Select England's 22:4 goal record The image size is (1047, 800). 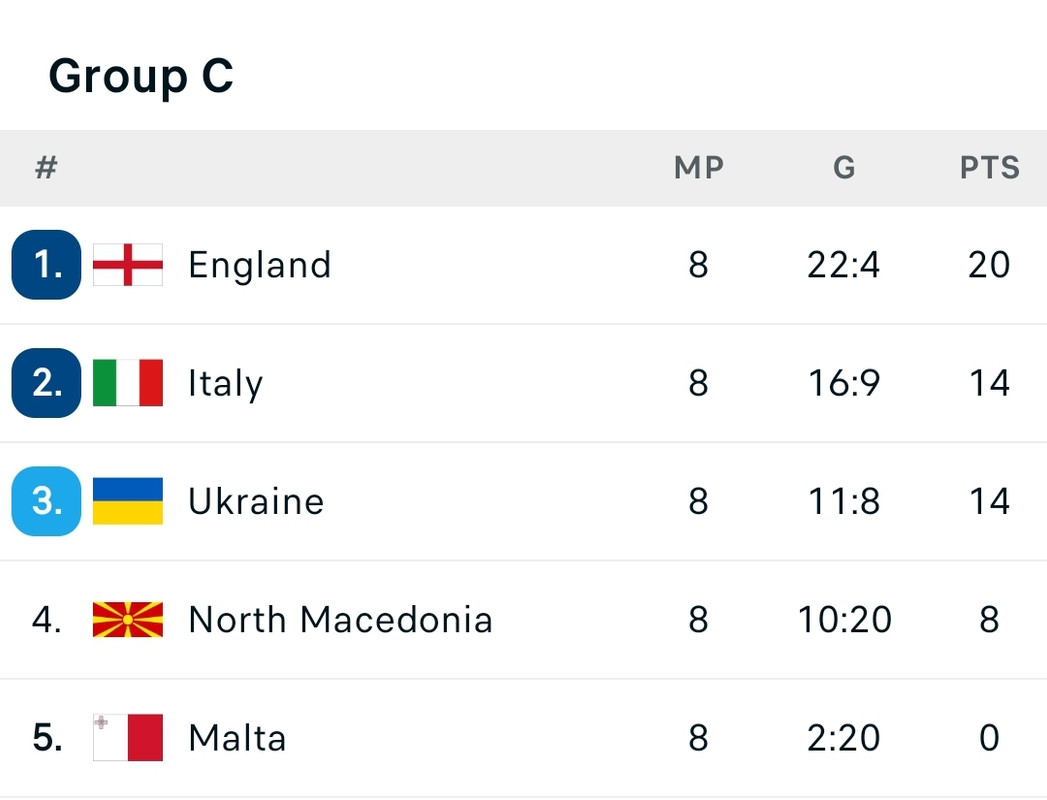click(x=843, y=265)
